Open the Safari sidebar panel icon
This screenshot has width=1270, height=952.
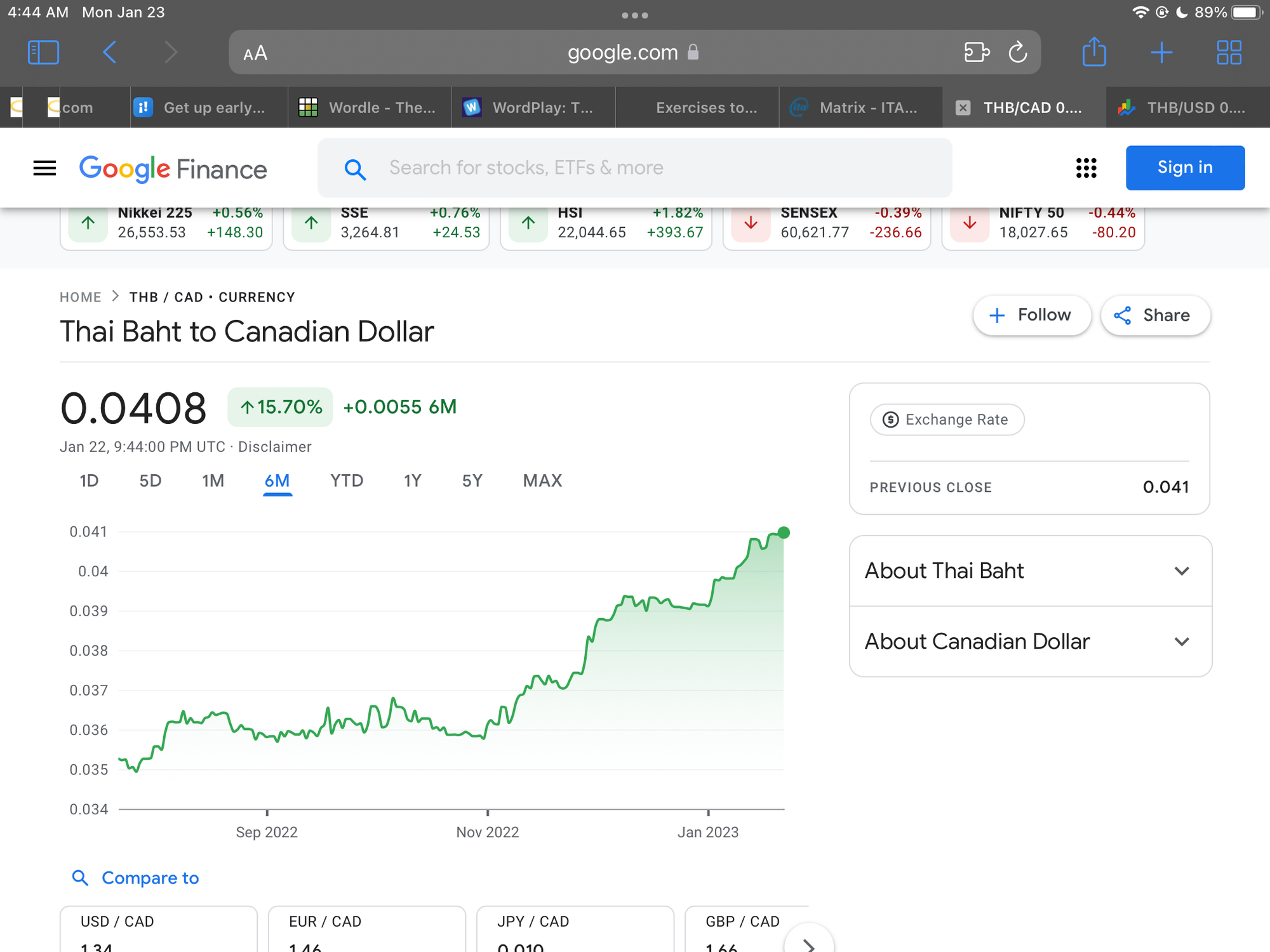pyautogui.click(x=44, y=52)
